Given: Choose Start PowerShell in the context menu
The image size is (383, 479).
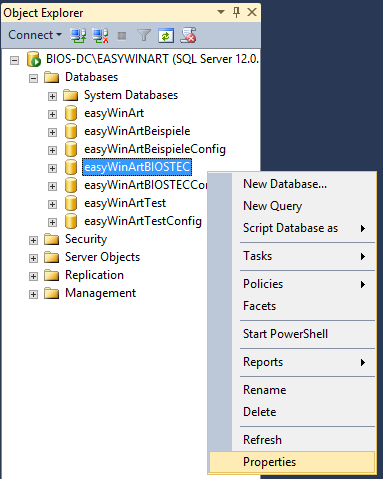Looking at the screenshot, I should [292, 334].
